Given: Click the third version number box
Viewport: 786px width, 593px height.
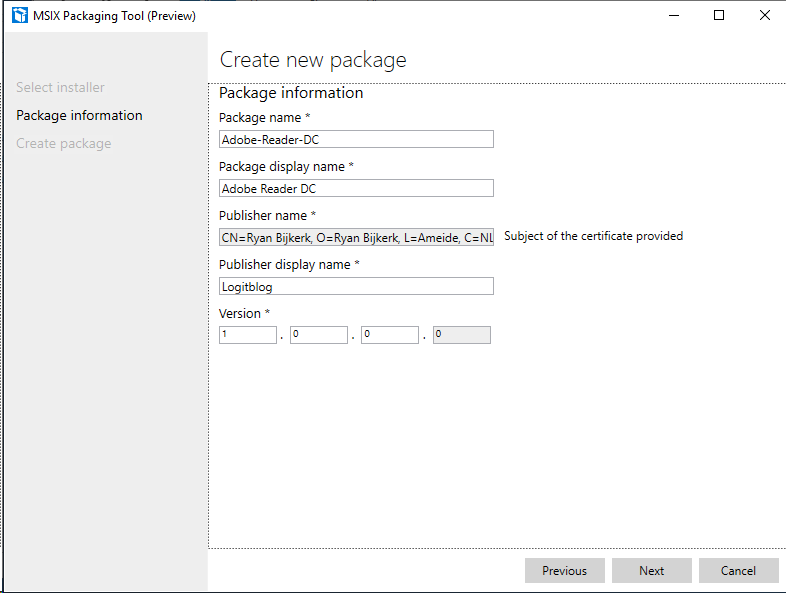Looking at the screenshot, I should [x=390, y=335].
